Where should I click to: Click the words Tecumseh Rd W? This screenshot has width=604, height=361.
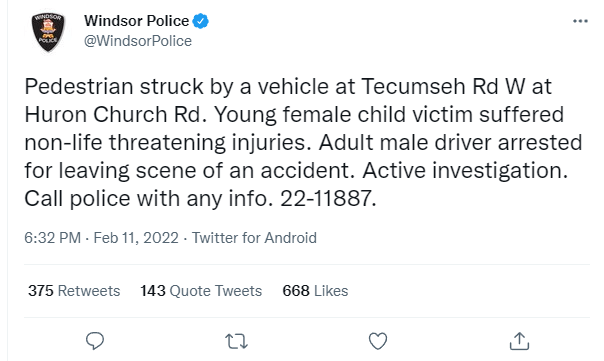443,86
